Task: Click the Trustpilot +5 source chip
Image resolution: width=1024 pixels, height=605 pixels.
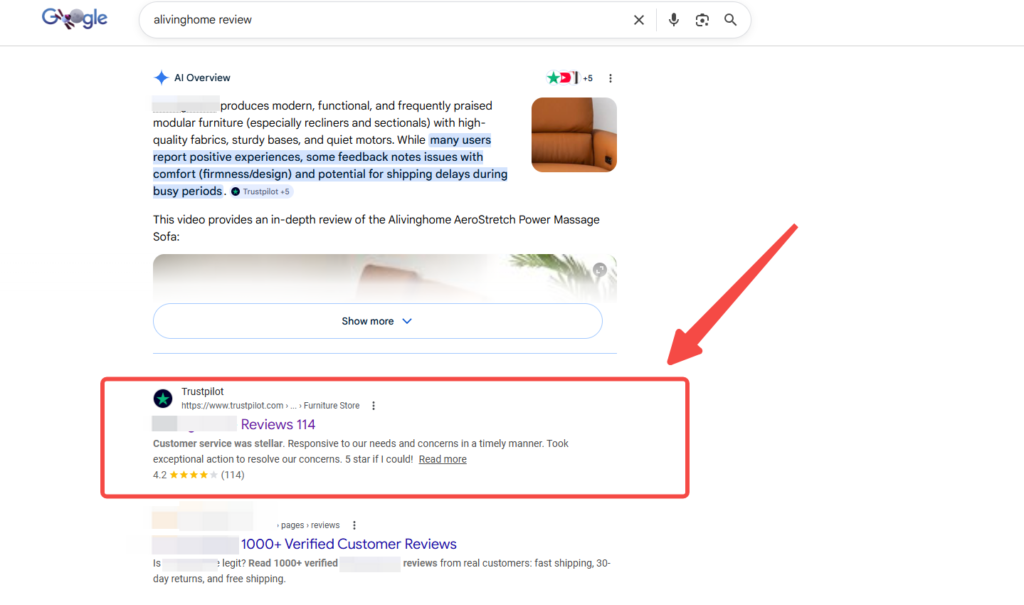Action: [x=261, y=191]
